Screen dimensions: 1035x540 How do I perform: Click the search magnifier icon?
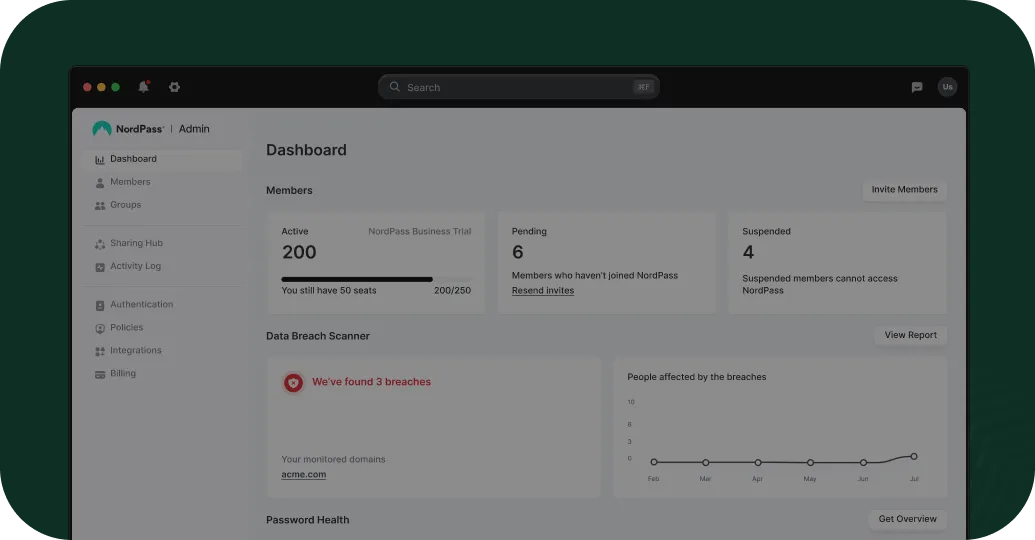click(395, 86)
